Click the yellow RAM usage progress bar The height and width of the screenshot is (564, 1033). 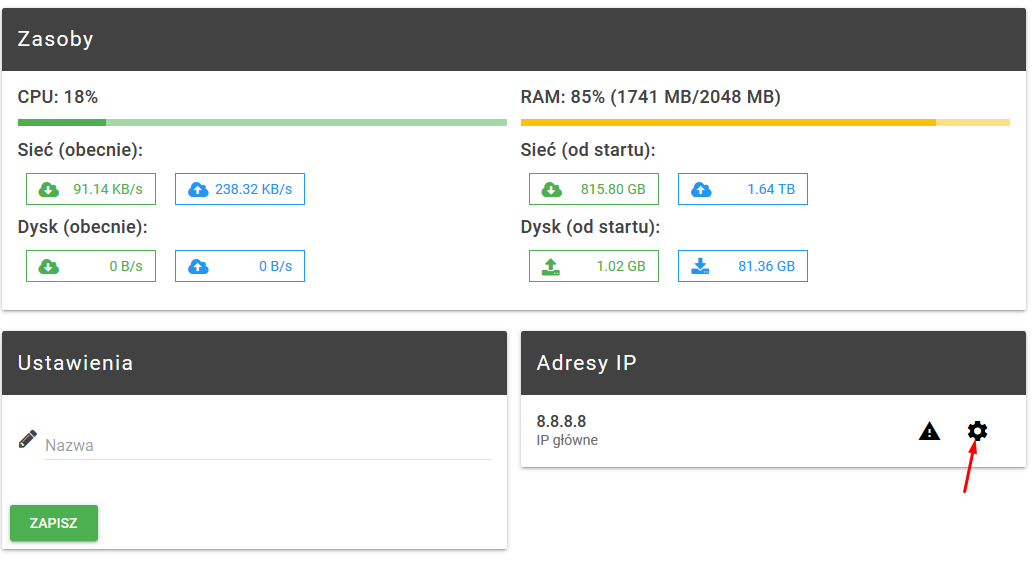pyautogui.click(x=765, y=123)
